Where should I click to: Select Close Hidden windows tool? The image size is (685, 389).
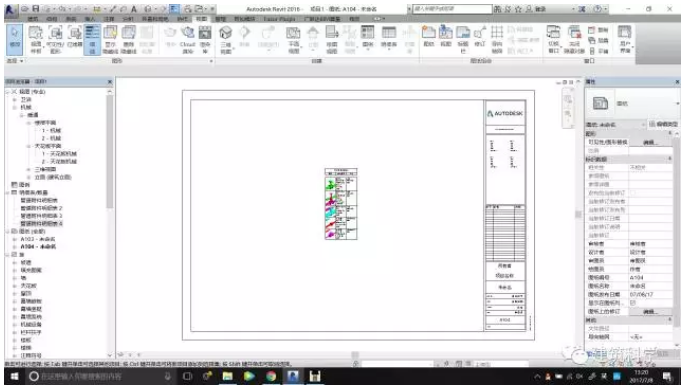(574, 39)
